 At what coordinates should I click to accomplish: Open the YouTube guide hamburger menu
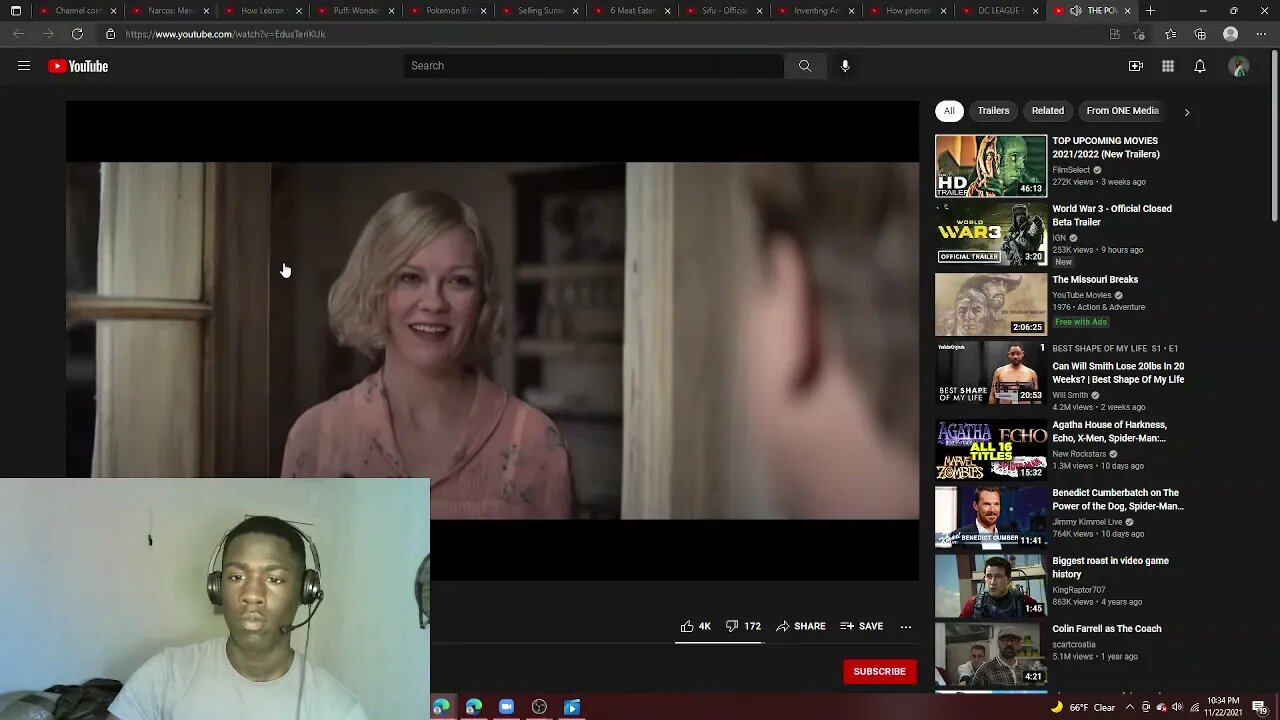click(x=24, y=66)
